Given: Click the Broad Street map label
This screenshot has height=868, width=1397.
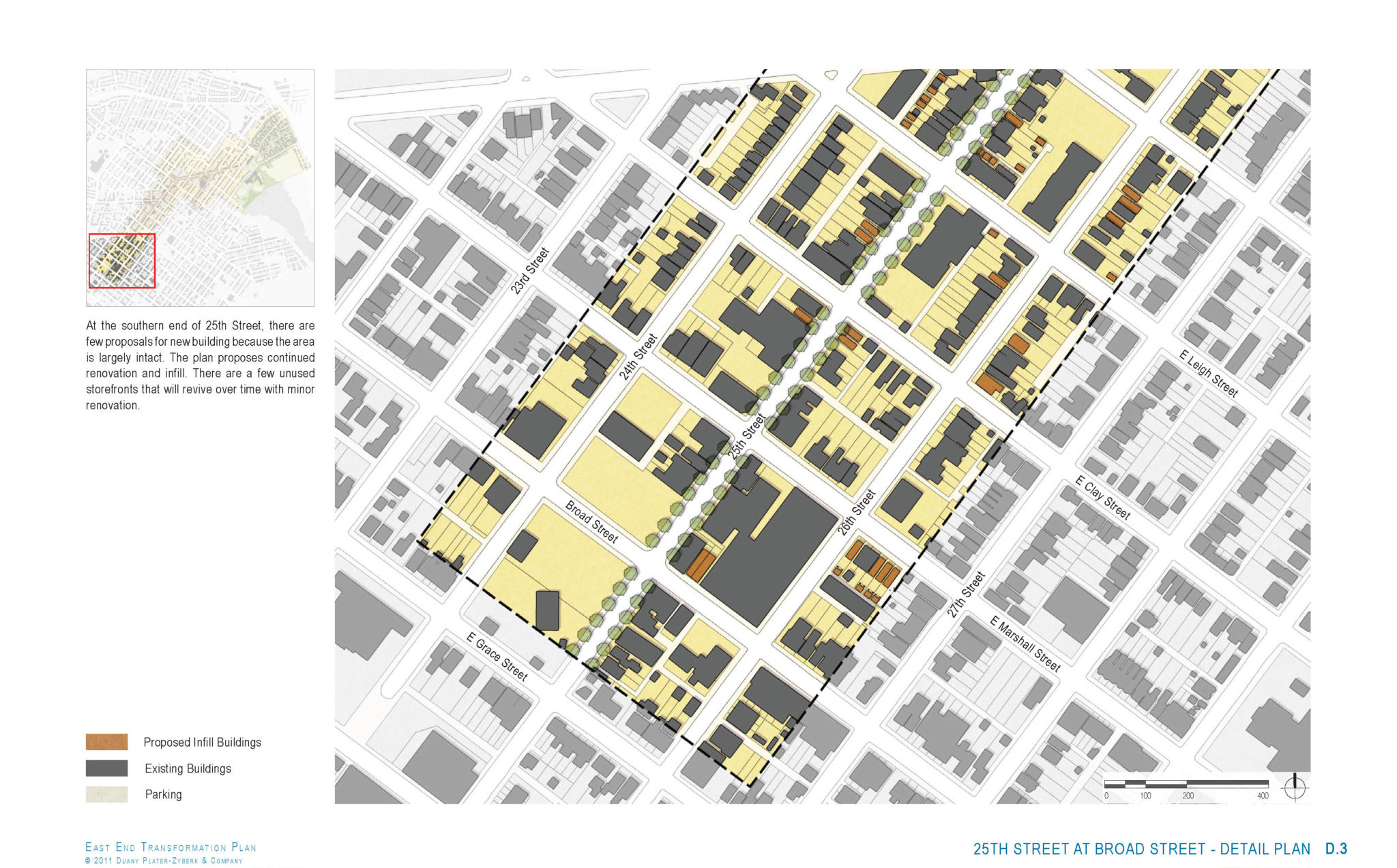Looking at the screenshot, I should [x=591, y=522].
